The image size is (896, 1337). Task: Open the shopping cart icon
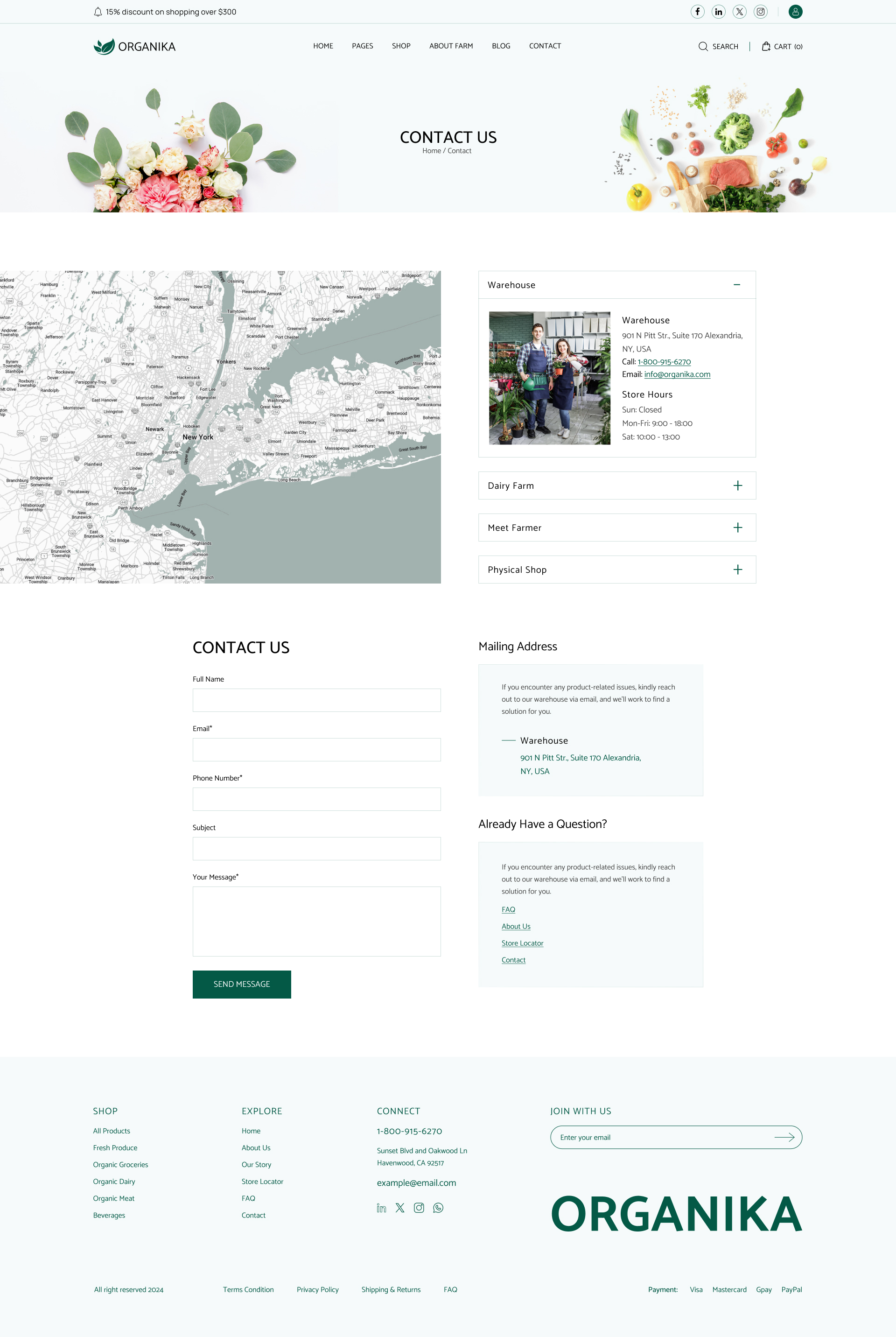click(x=766, y=46)
